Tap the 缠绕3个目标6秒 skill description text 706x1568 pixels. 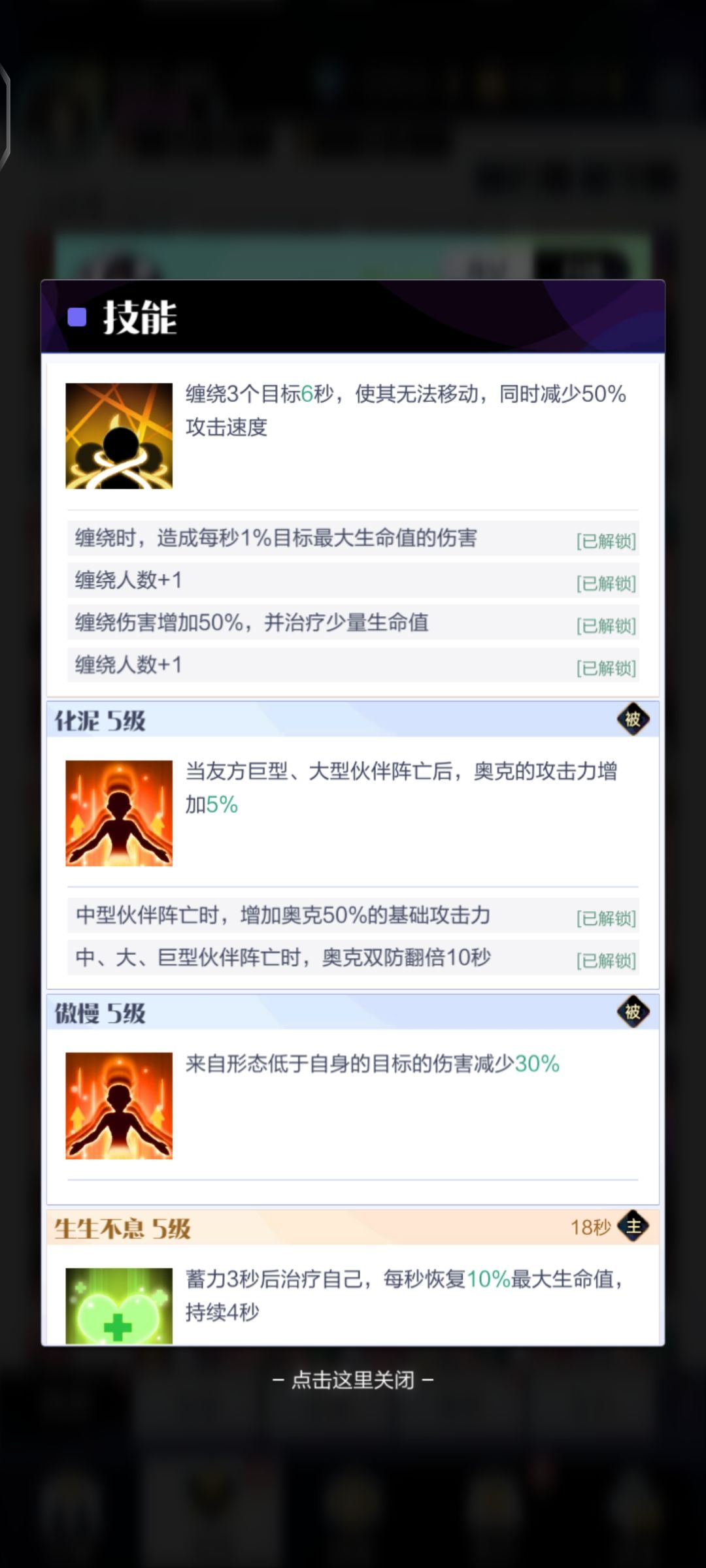[x=406, y=410]
